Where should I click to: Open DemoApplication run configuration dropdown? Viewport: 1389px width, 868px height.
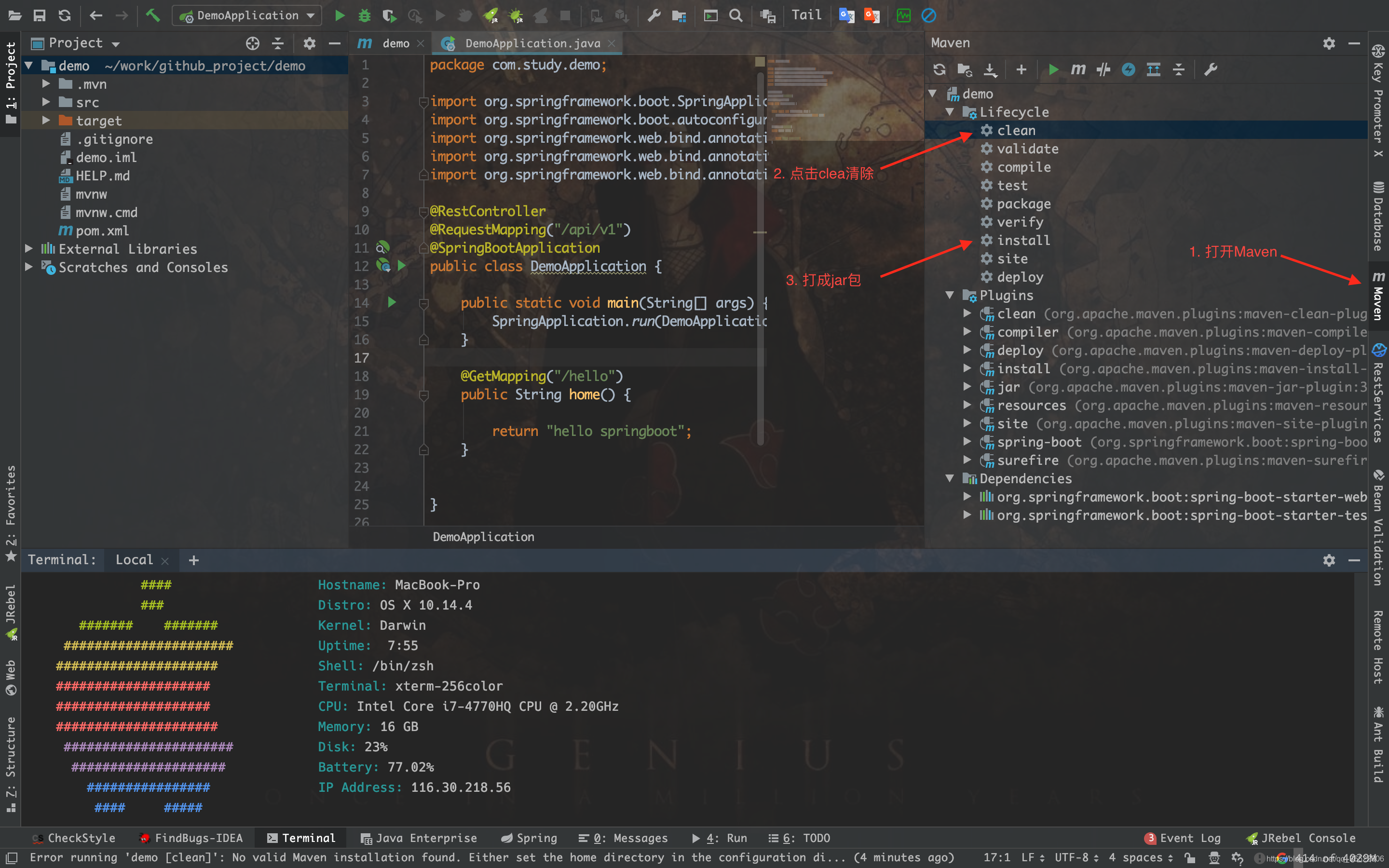coord(247,15)
